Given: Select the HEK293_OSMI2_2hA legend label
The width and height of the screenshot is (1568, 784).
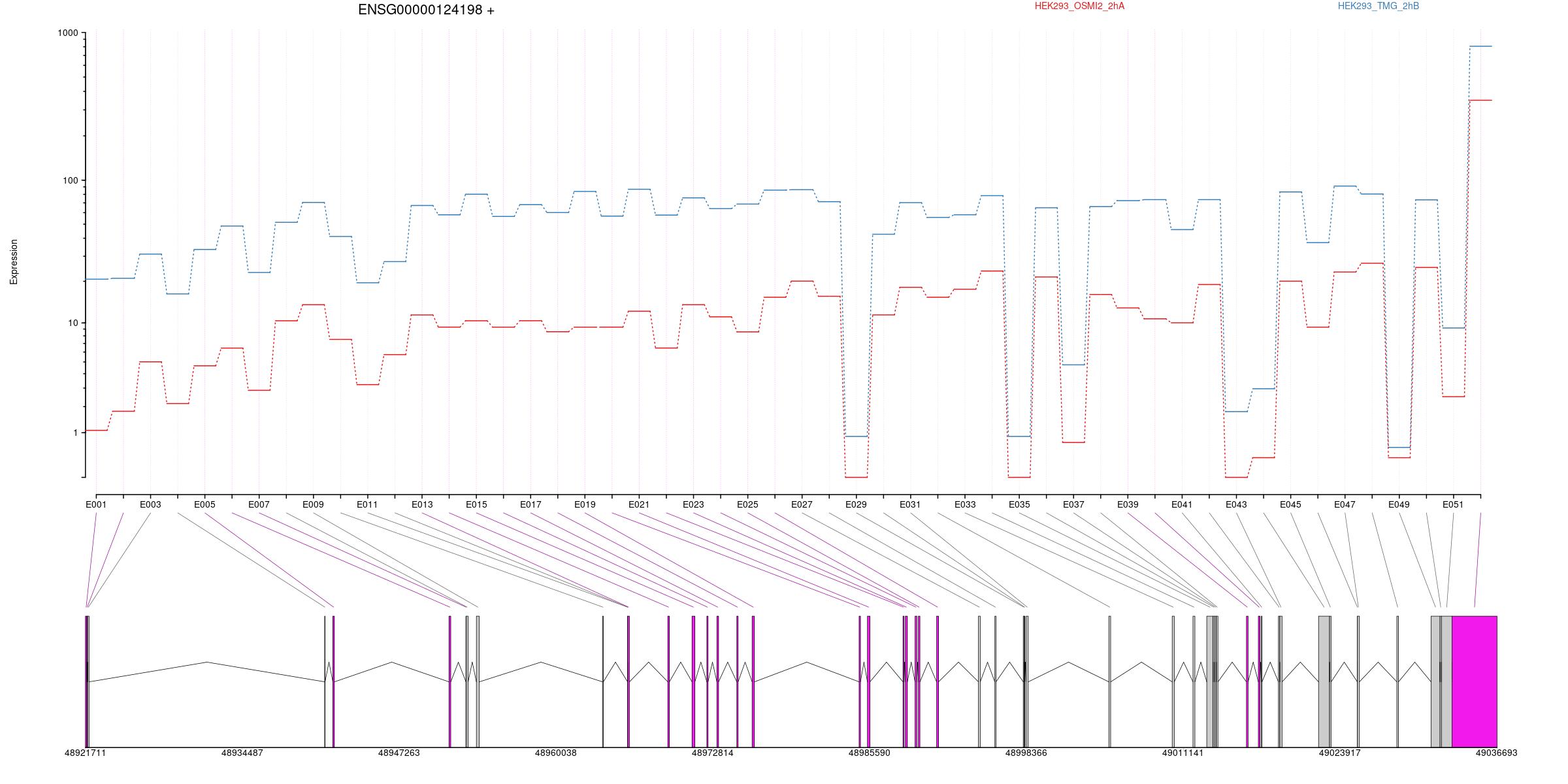Looking at the screenshot, I should 1079,6.
